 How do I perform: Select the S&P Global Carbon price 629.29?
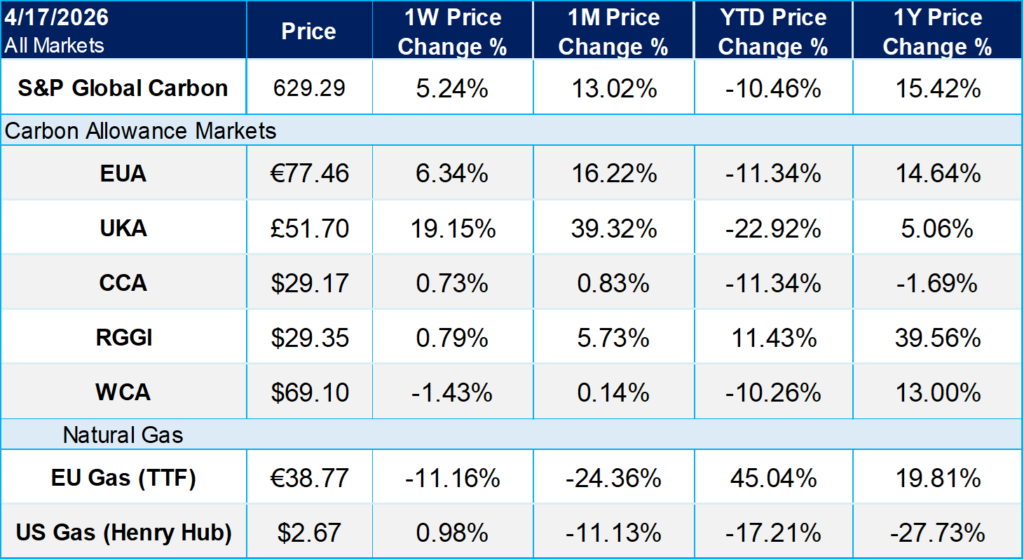pyautogui.click(x=309, y=88)
